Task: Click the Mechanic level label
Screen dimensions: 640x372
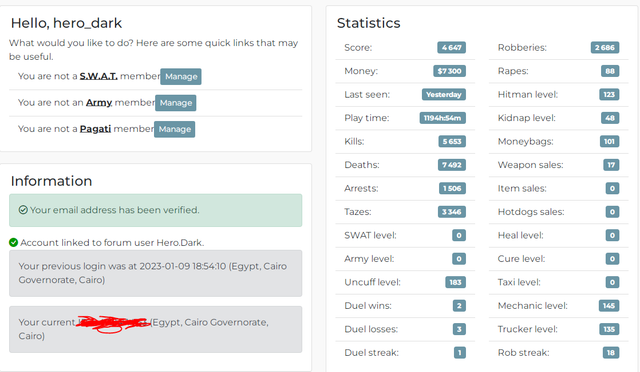Action: [533, 306]
